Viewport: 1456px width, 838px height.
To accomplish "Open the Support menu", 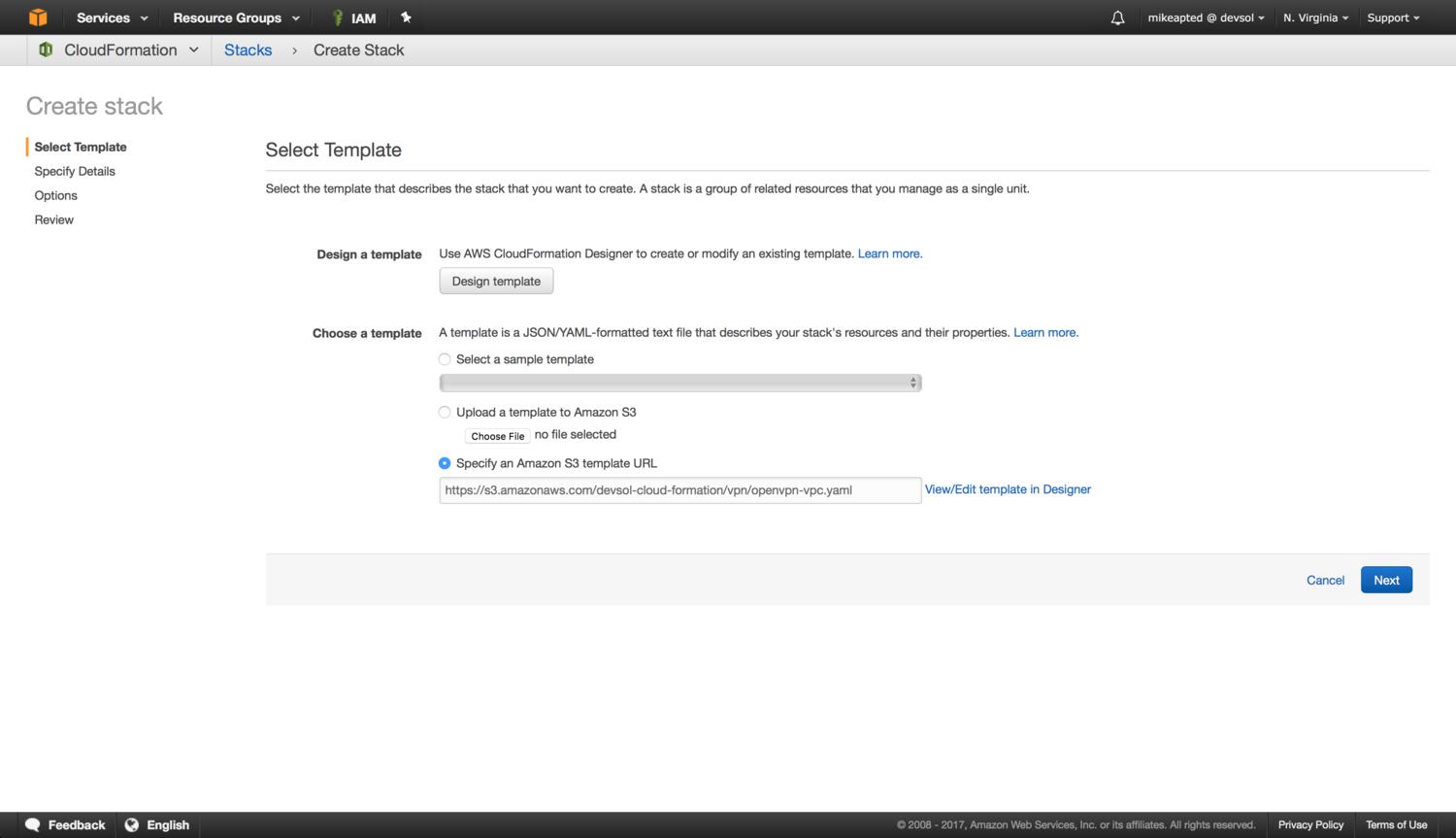I will (x=1393, y=17).
